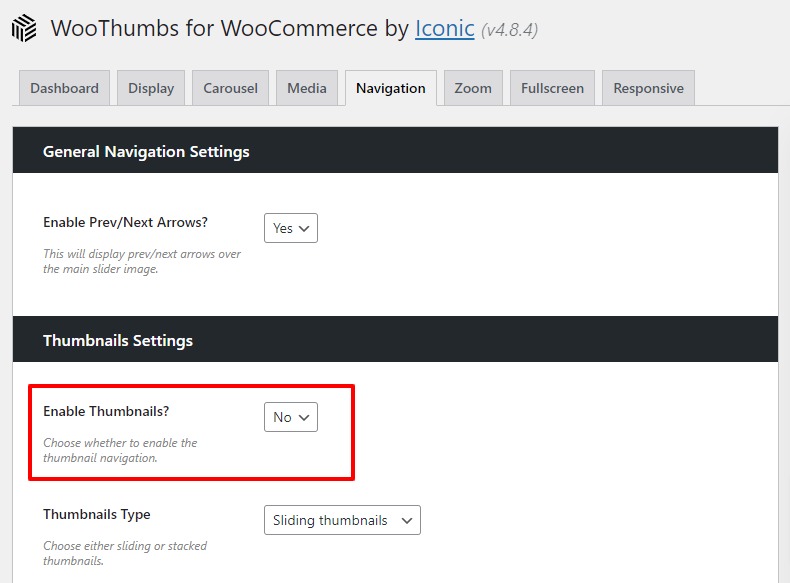Screen dimensions: 790x583
Task: Open the Responsive tab
Action: [648, 88]
